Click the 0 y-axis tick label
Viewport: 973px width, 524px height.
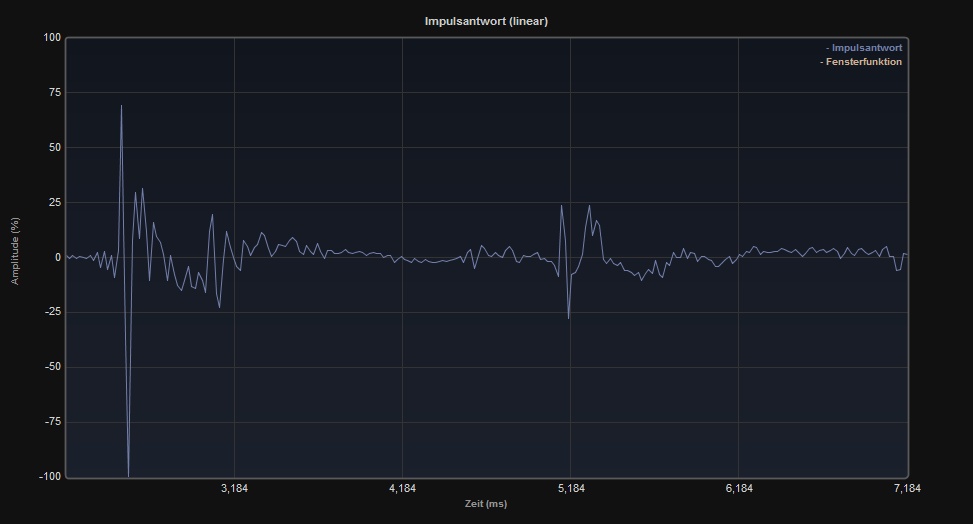(58, 257)
